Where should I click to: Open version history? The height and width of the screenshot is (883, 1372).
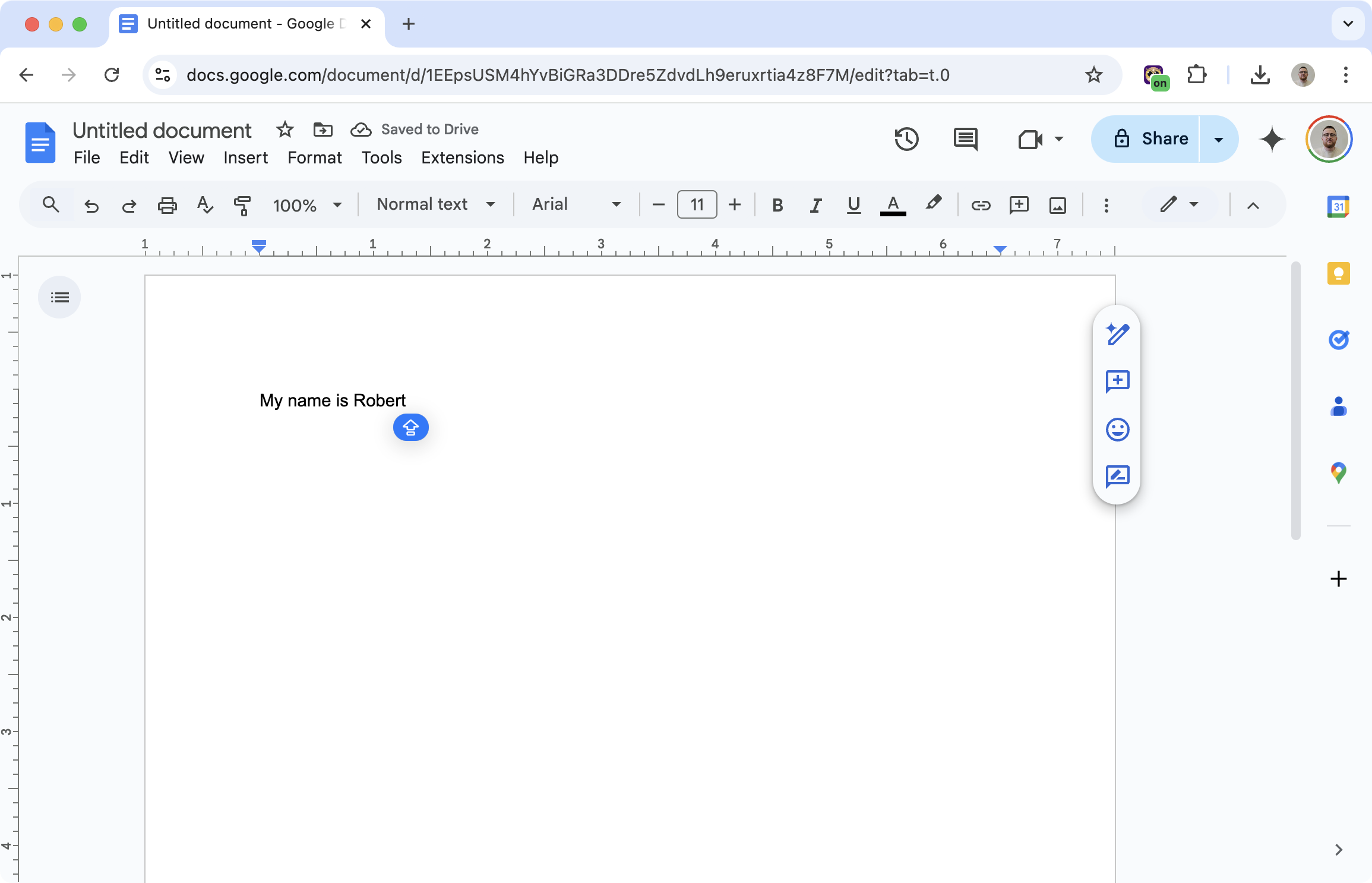coord(906,139)
